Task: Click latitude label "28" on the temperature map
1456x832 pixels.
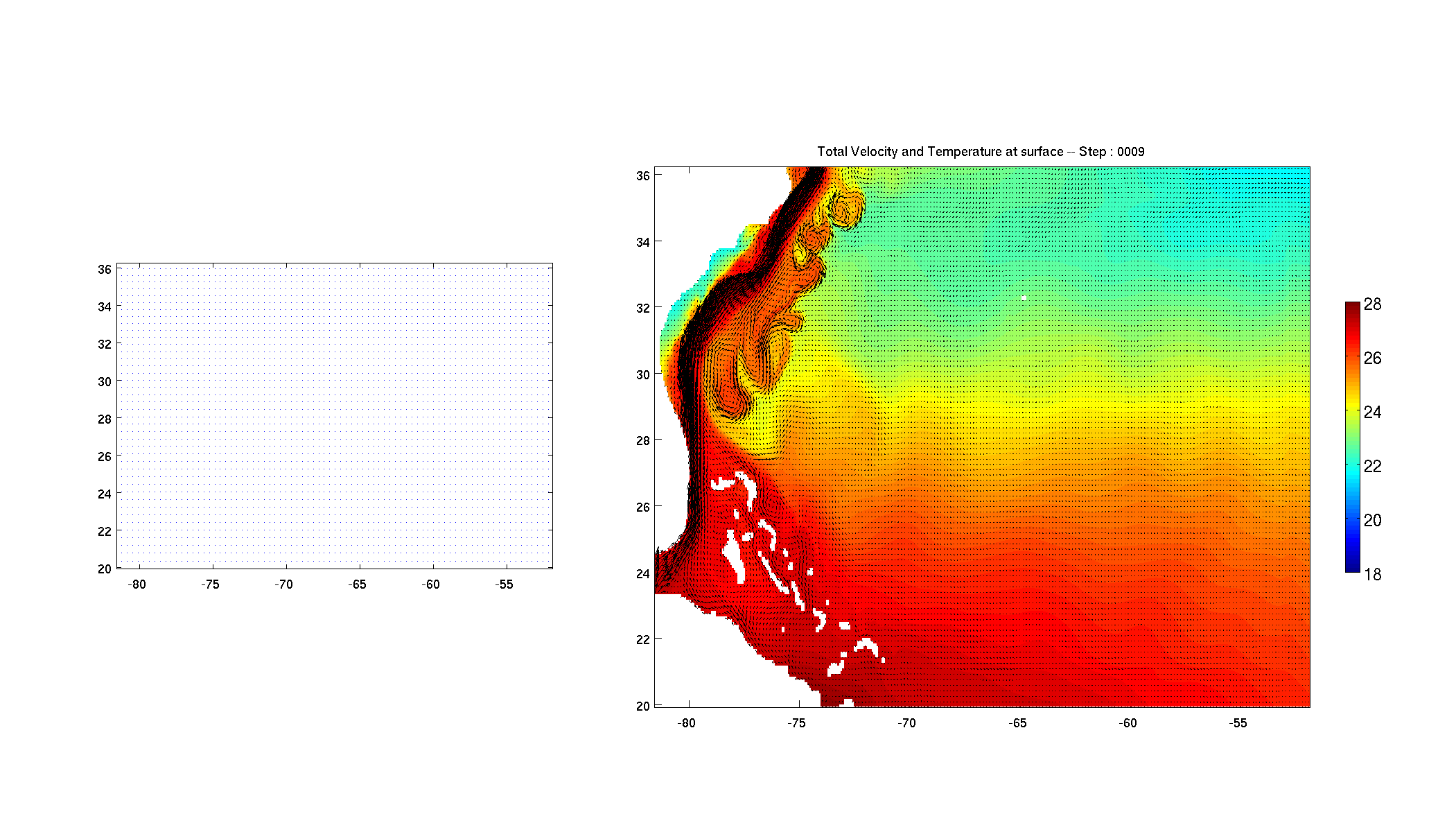Action: click(x=643, y=441)
